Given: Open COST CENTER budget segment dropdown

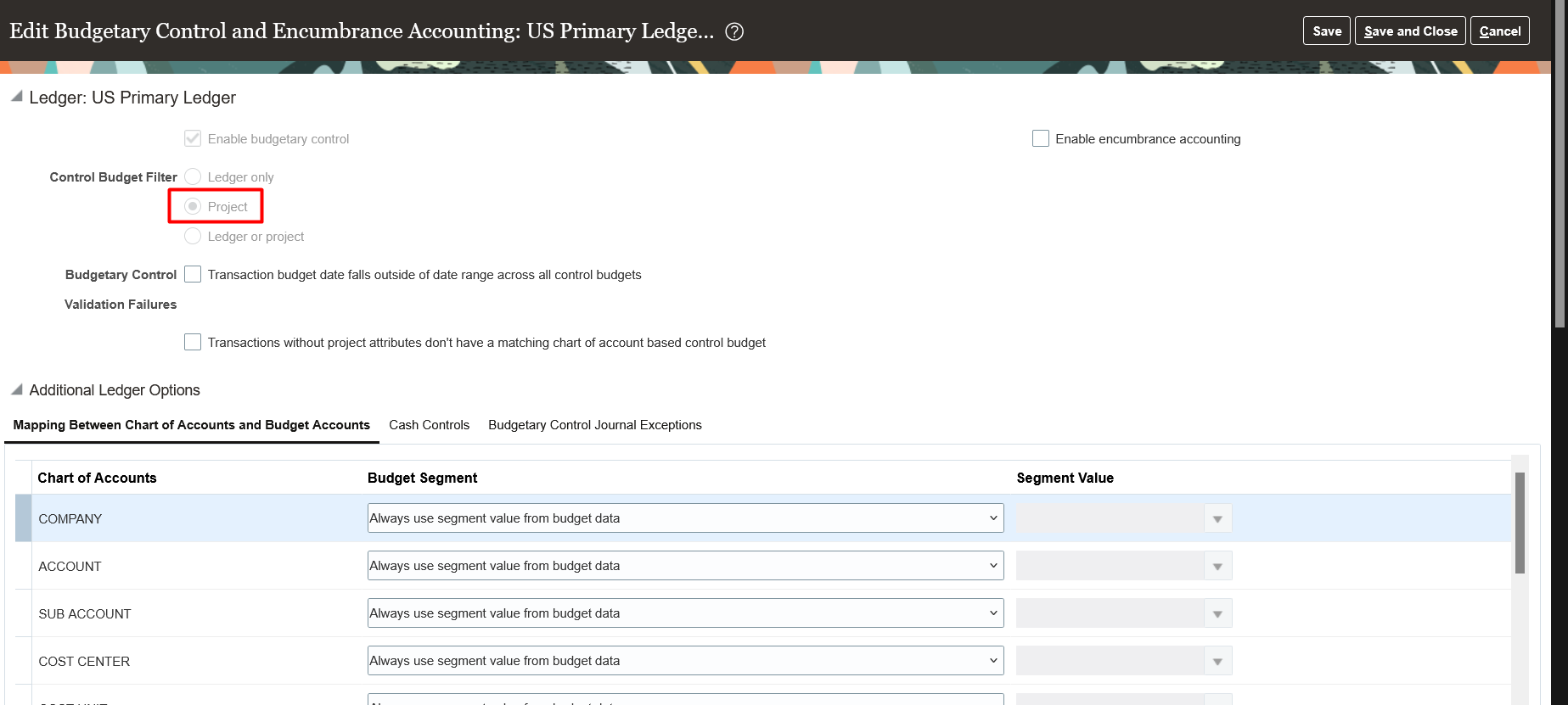Looking at the screenshot, I should click(x=686, y=661).
